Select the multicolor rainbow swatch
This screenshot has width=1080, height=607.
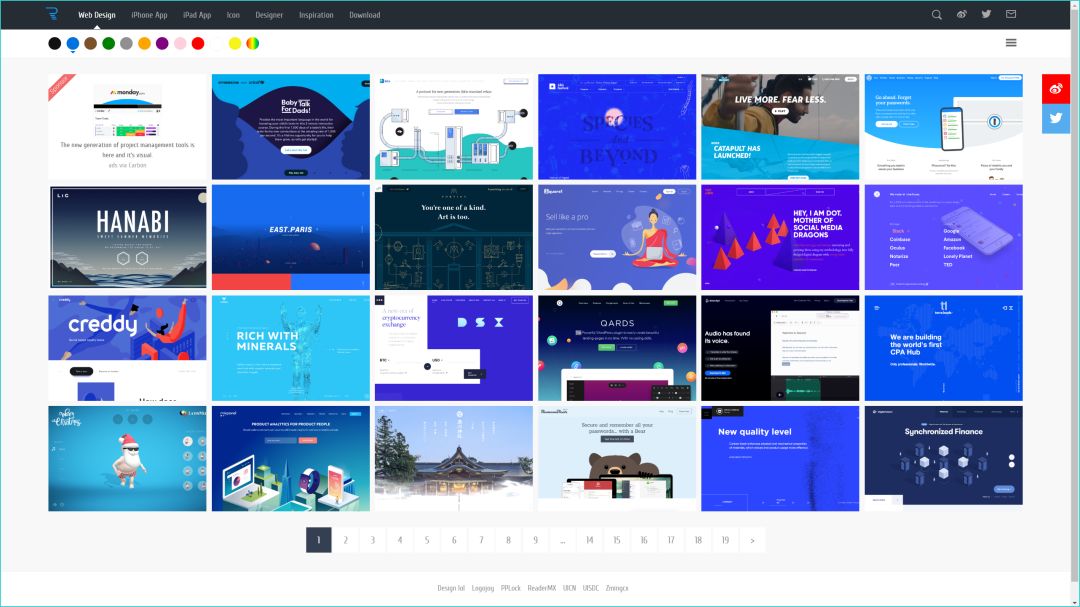253,43
